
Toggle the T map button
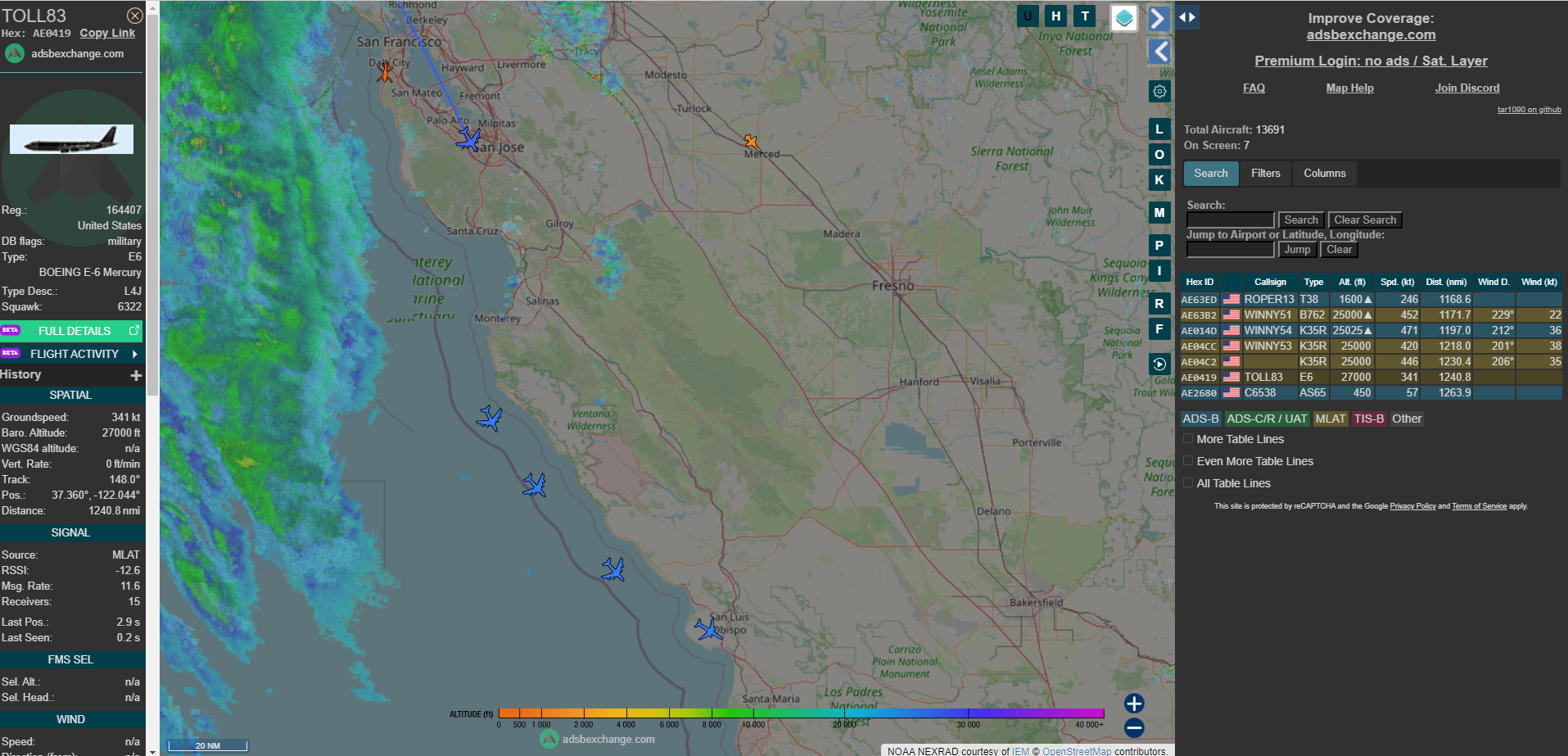coord(1085,16)
